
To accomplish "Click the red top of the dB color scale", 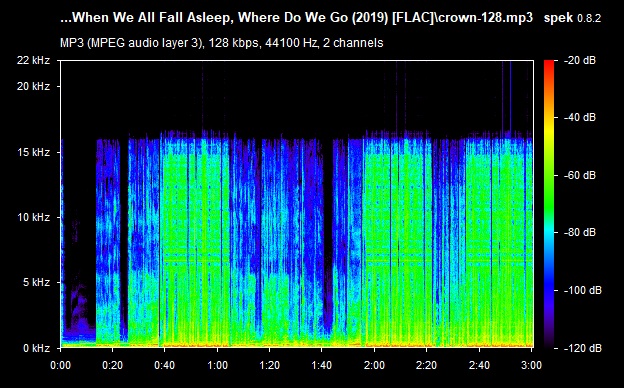I will coord(549,64).
